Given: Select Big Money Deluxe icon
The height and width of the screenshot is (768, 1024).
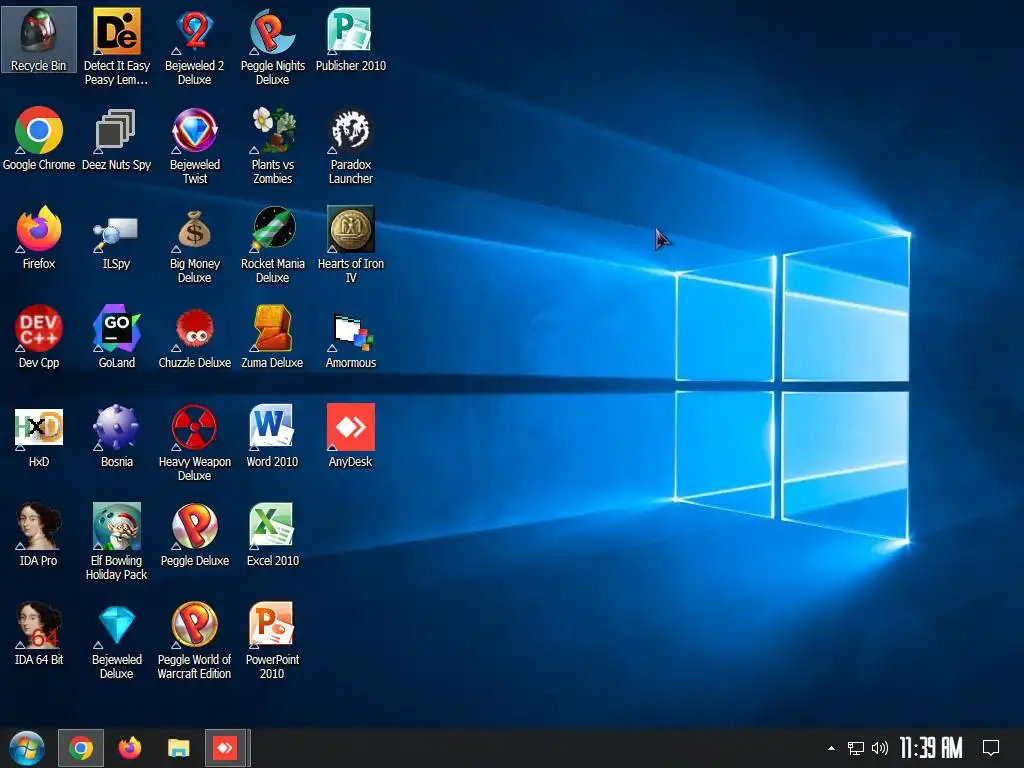Looking at the screenshot, I should pos(194,244).
